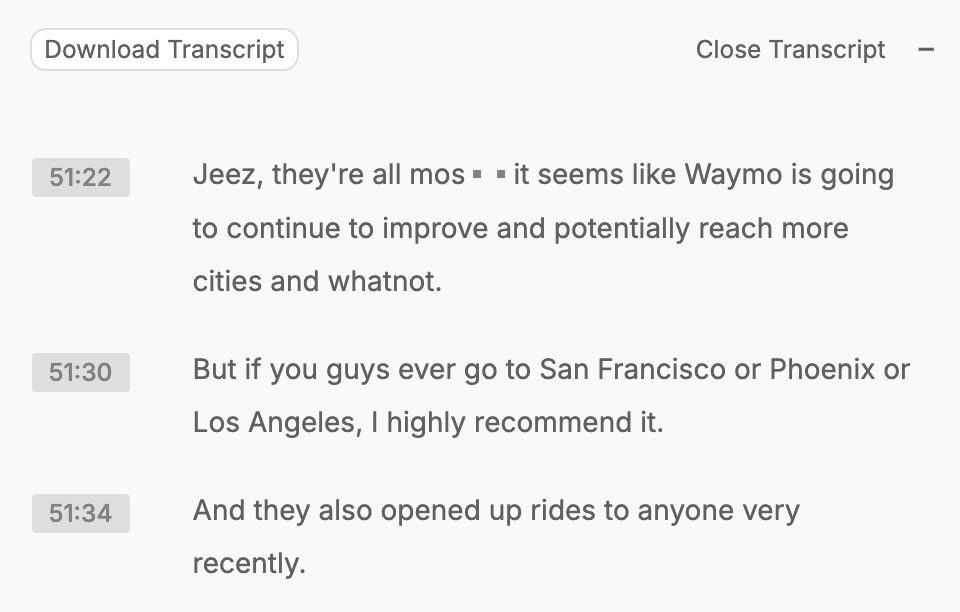Select the line "And they also opened up rides"

(496, 510)
